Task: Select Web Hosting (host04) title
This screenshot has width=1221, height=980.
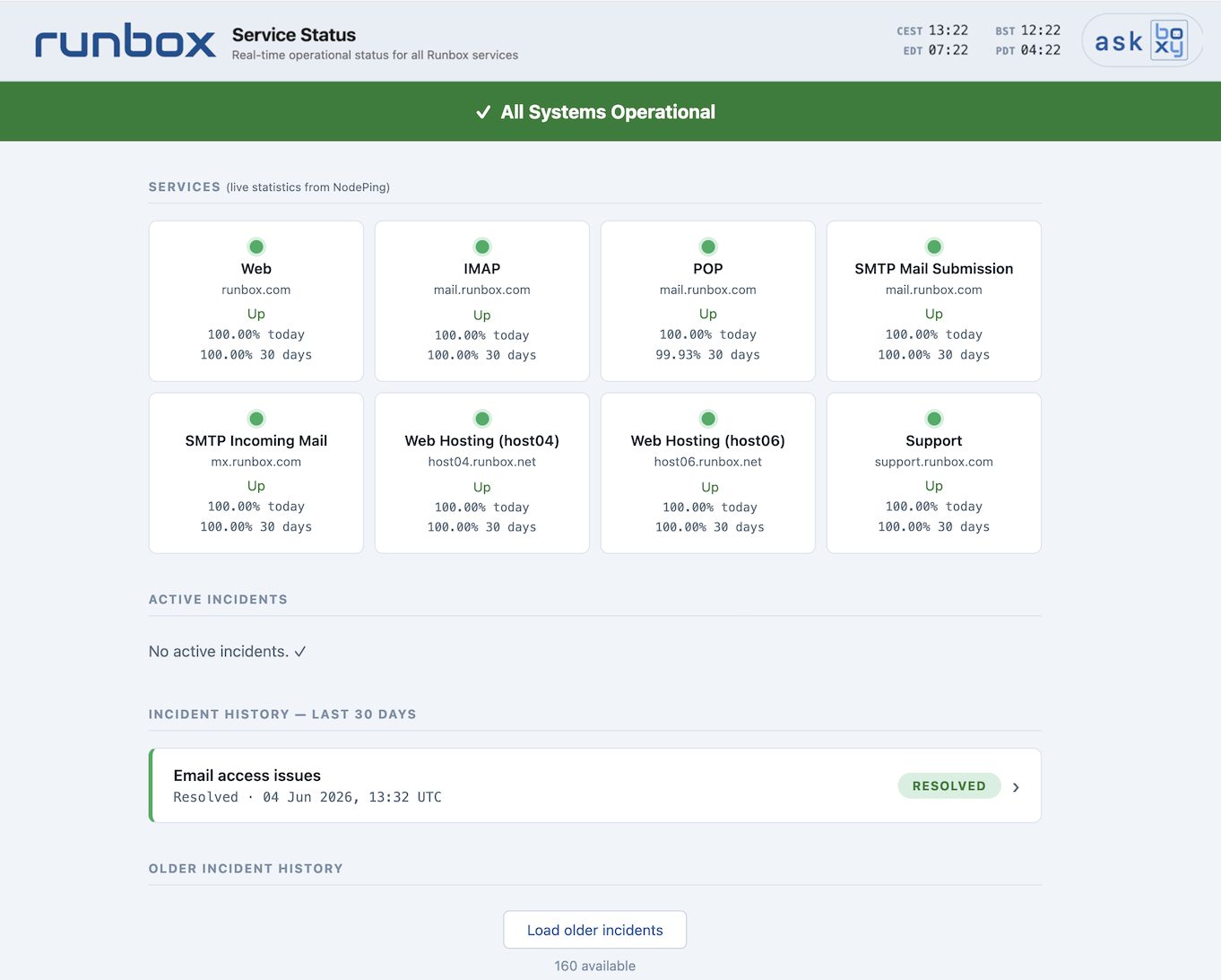Action: click(482, 441)
